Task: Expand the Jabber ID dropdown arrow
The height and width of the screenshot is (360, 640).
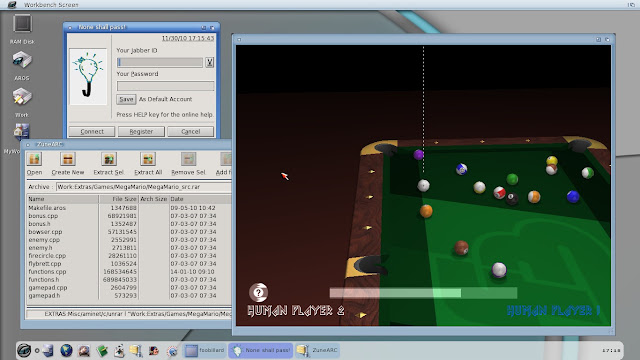Action: (x=209, y=62)
